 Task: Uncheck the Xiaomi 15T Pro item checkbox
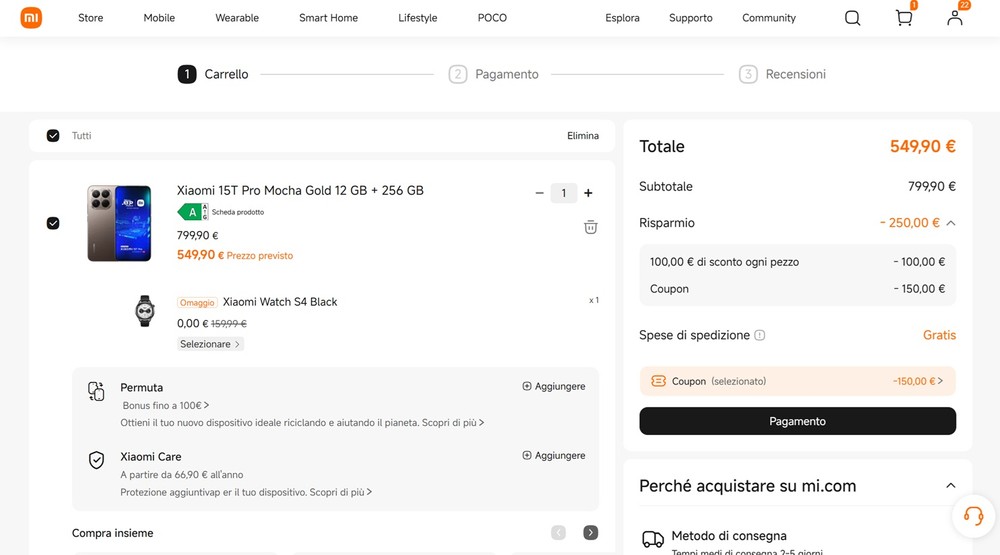pos(53,223)
